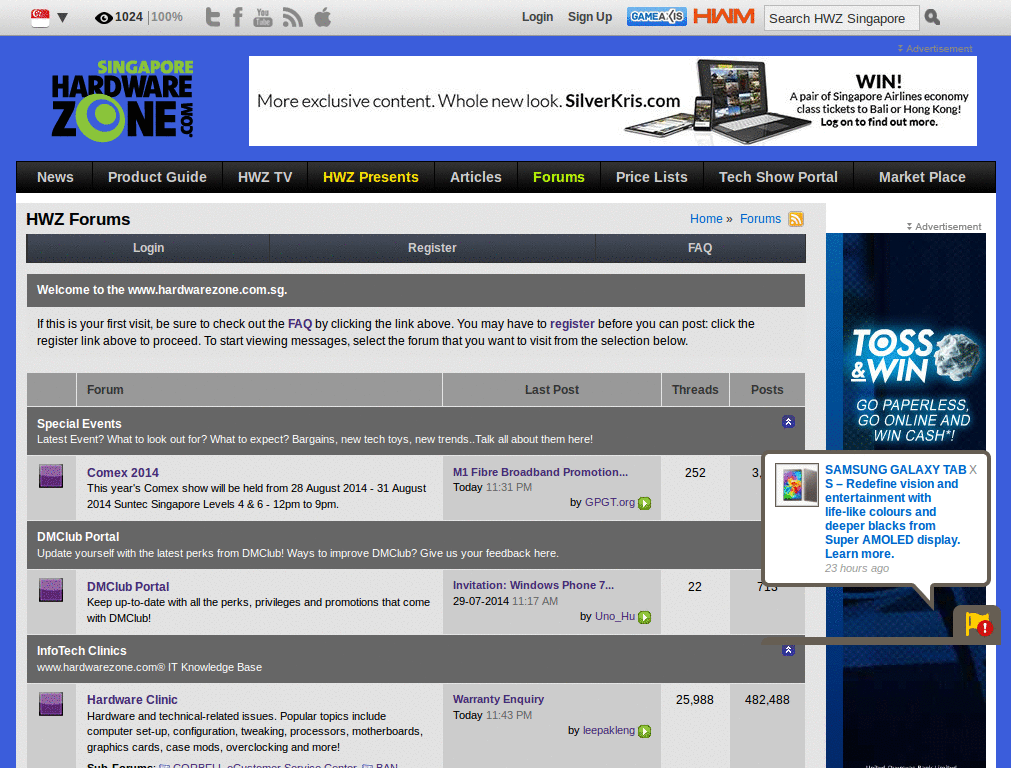
Task: Click the Singapore Hardware Zone logo
Action: click(123, 101)
